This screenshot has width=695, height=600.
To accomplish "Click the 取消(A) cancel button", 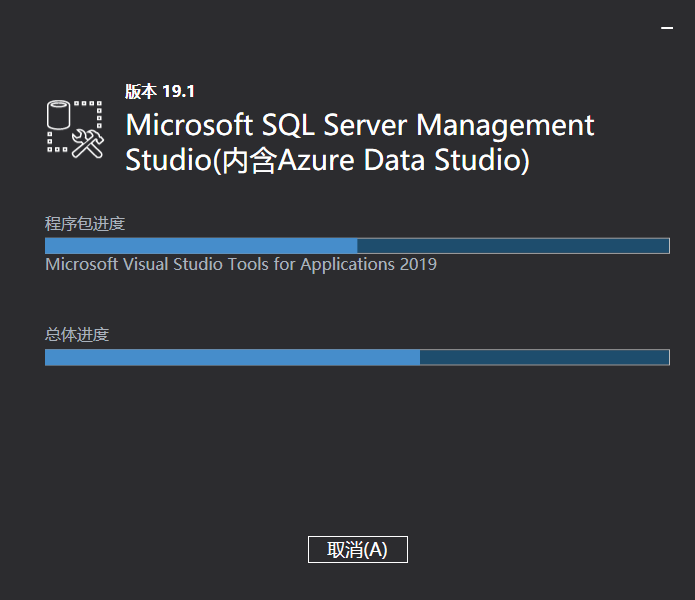I will tap(358, 549).
